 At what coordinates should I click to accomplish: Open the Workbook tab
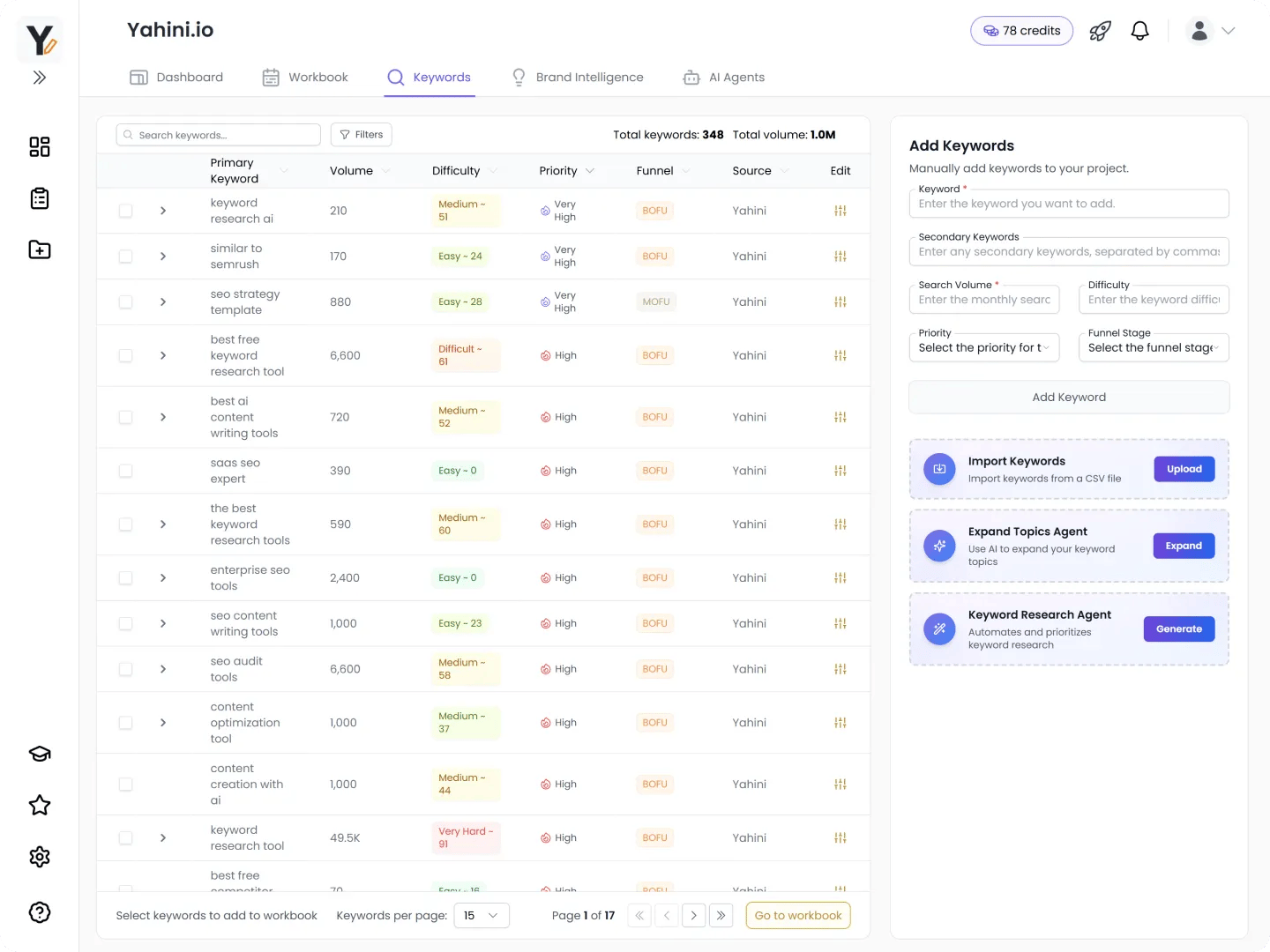tap(305, 77)
